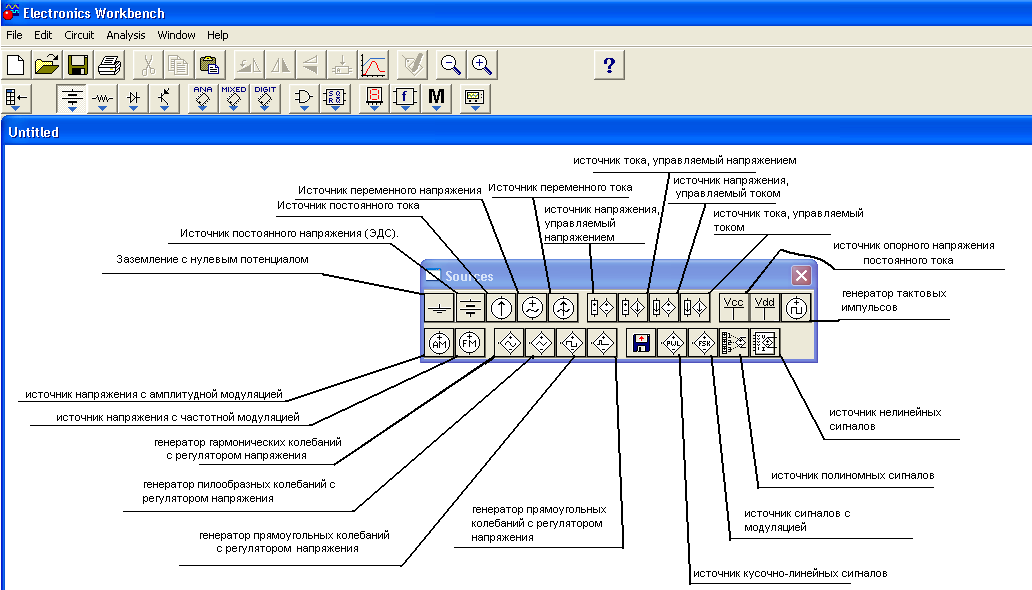
Task: Select the voltage-controlled sine wave oscillator
Action: tap(509, 342)
